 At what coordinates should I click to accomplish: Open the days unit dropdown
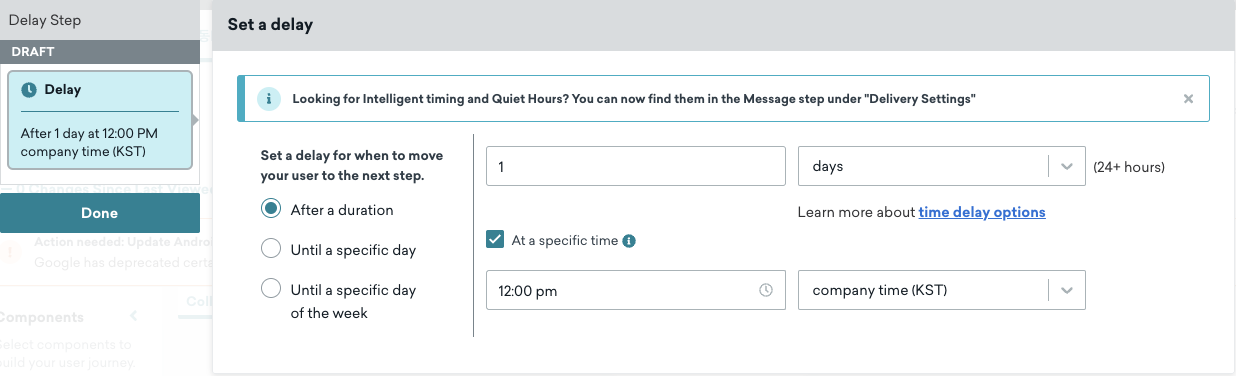click(x=941, y=166)
